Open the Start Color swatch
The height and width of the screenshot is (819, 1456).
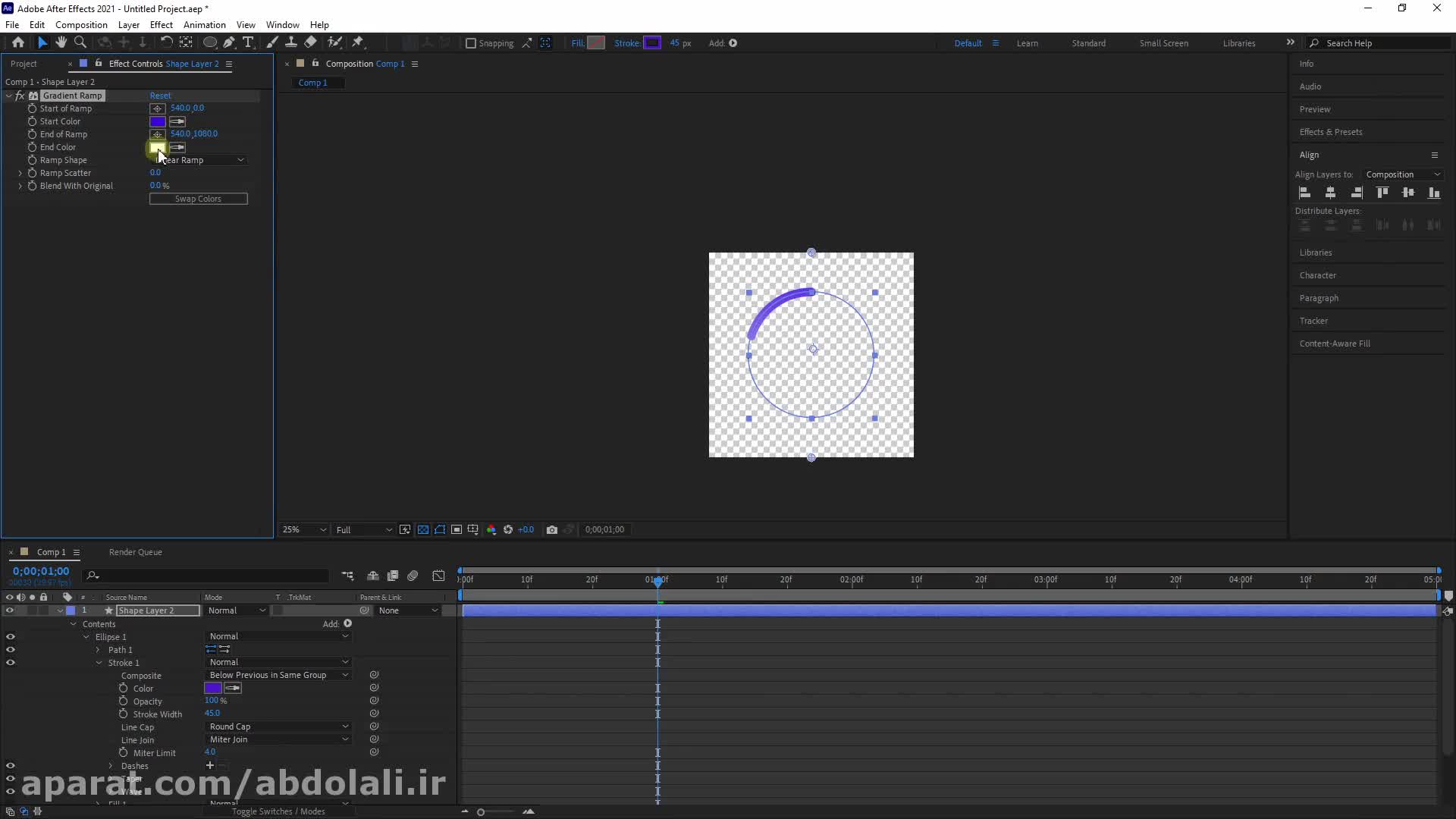point(158,121)
